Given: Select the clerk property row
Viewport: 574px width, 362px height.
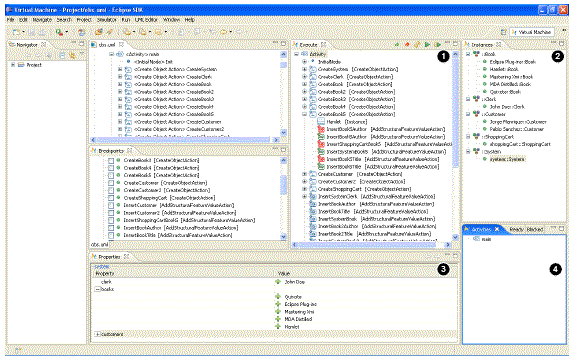Looking at the screenshot, I should coord(274,282).
